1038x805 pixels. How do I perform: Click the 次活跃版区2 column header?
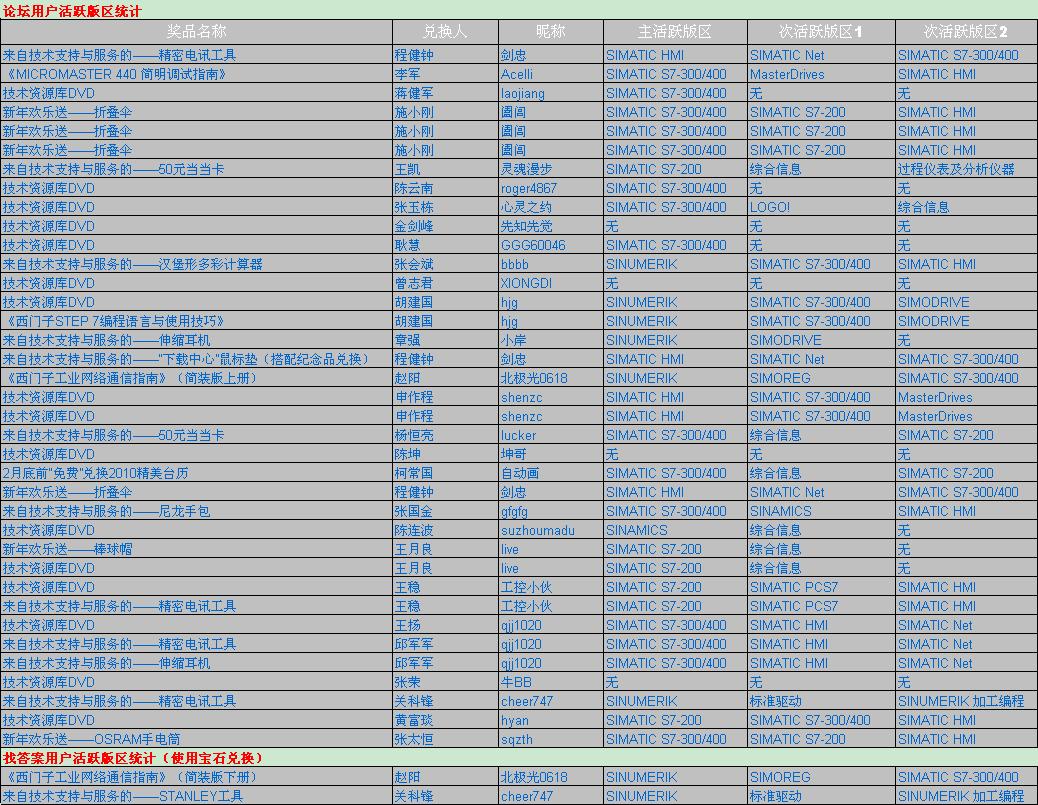pos(966,31)
